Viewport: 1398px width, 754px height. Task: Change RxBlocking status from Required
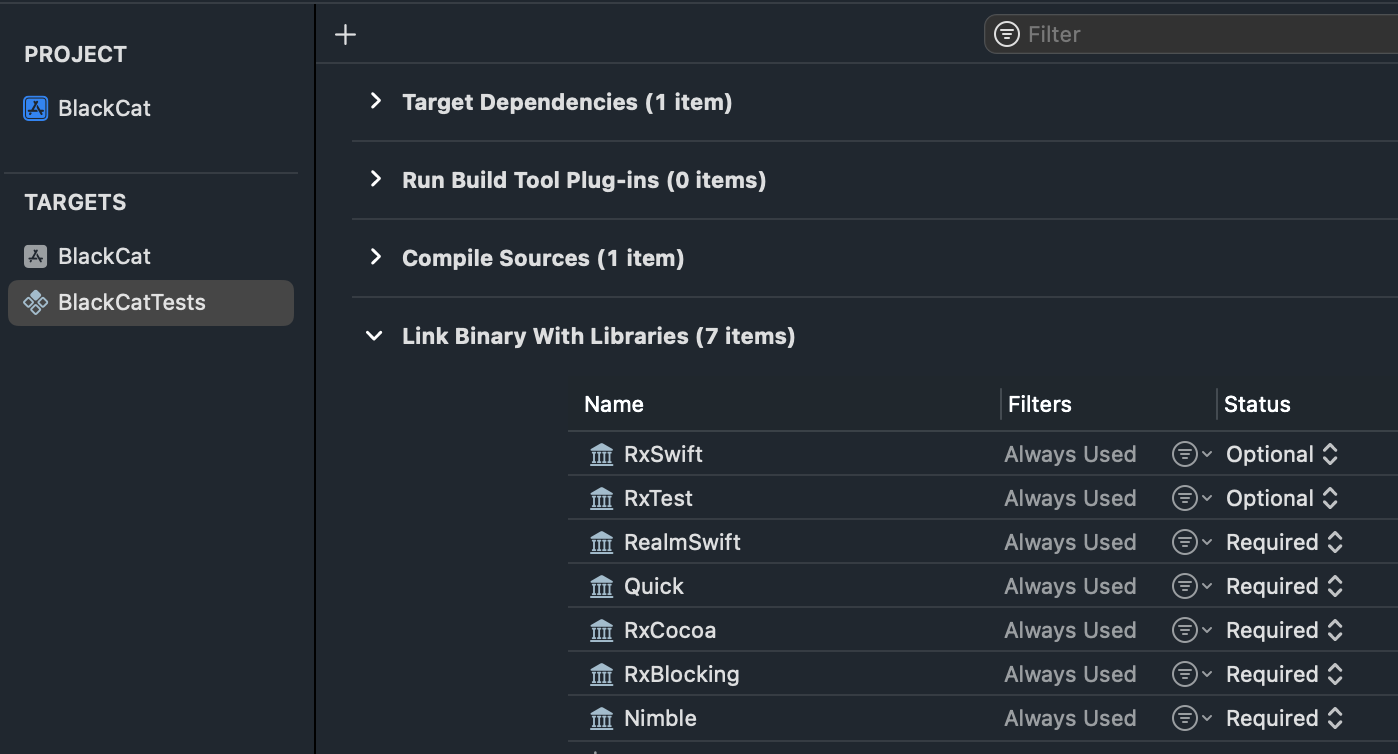pos(1285,675)
